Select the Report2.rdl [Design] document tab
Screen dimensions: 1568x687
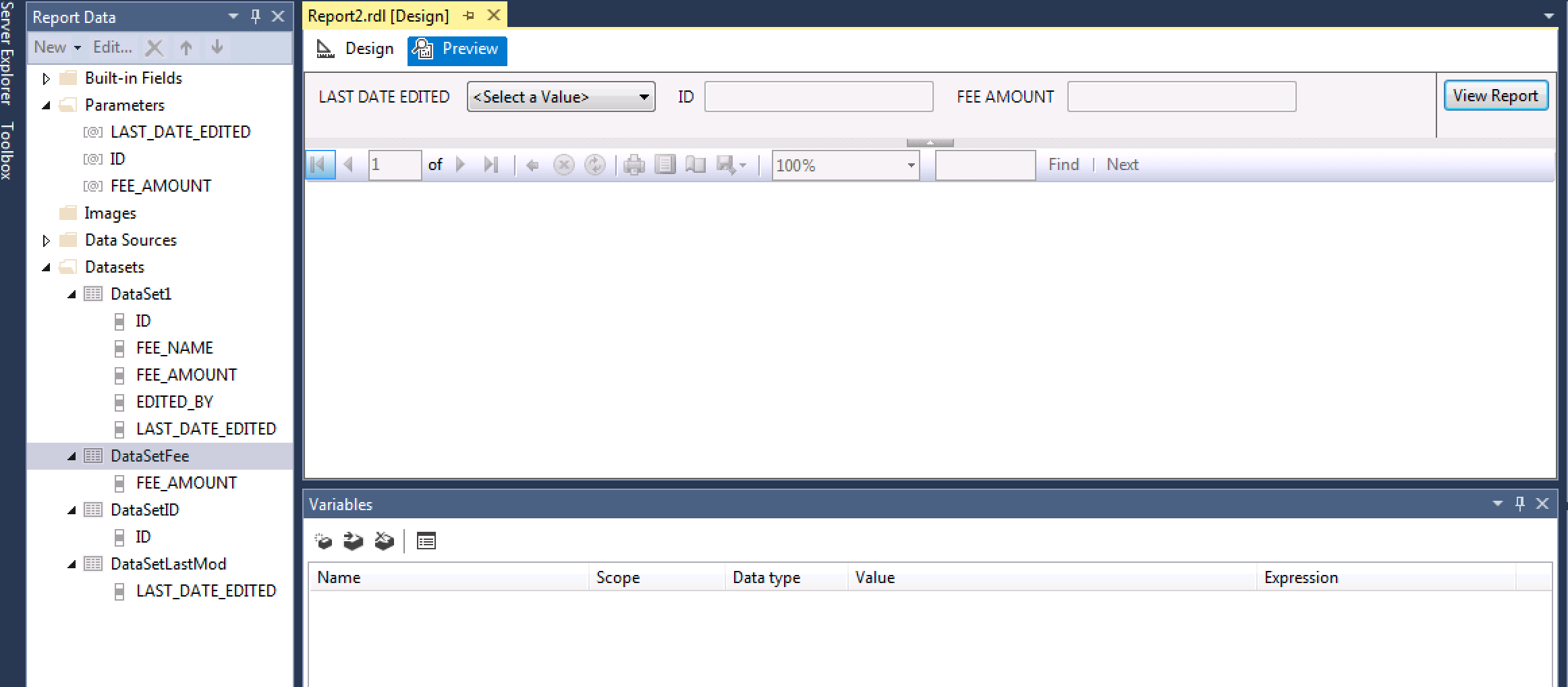(x=379, y=16)
